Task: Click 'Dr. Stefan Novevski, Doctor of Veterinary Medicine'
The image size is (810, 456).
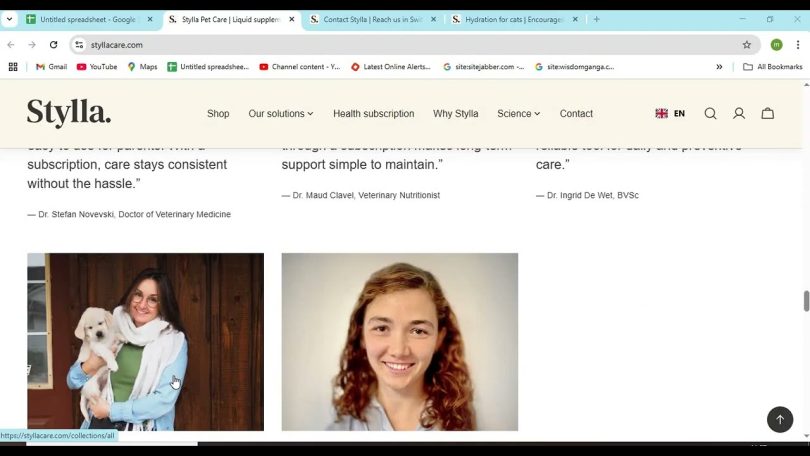Action: point(134,214)
